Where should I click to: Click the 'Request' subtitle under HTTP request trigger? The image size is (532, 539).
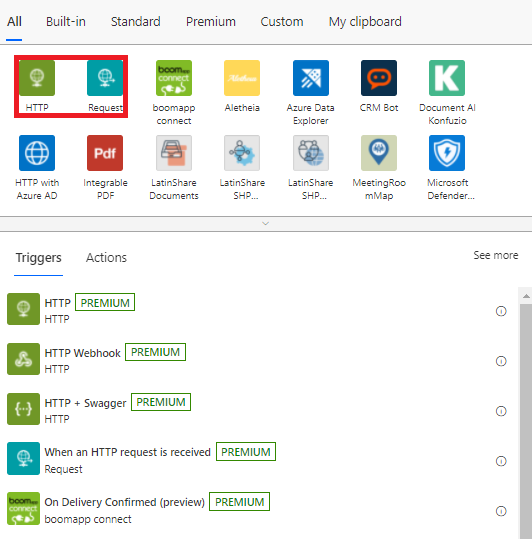(x=64, y=469)
